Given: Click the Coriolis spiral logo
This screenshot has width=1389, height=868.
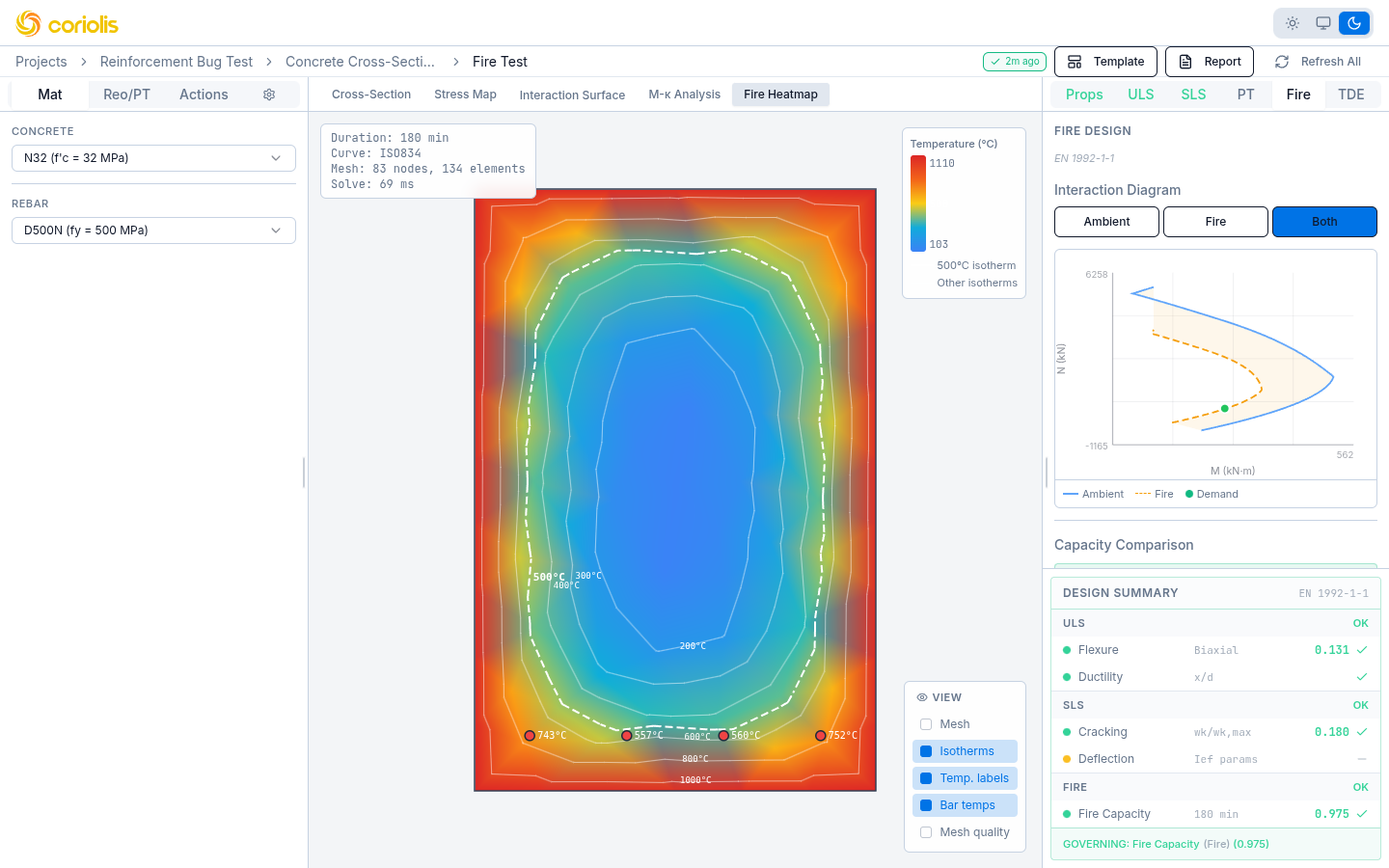Looking at the screenshot, I should click(28, 23).
